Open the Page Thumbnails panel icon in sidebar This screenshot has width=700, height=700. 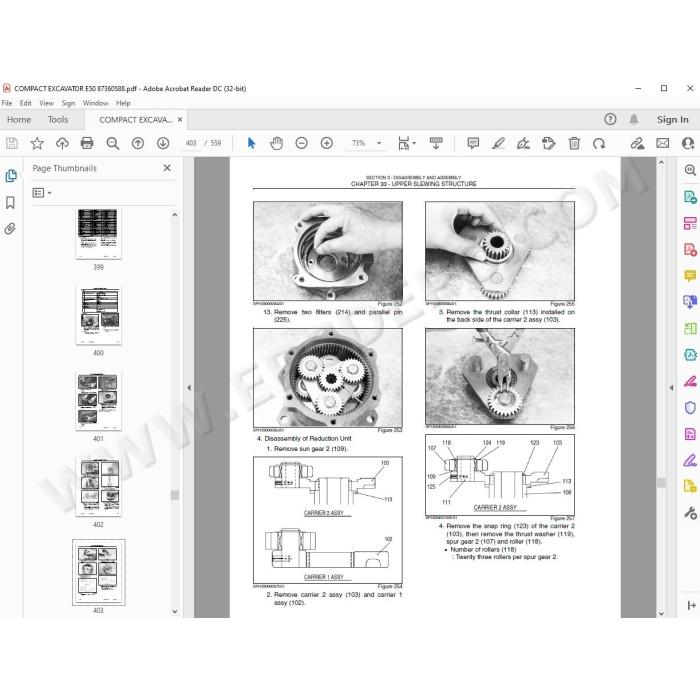point(11,175)
